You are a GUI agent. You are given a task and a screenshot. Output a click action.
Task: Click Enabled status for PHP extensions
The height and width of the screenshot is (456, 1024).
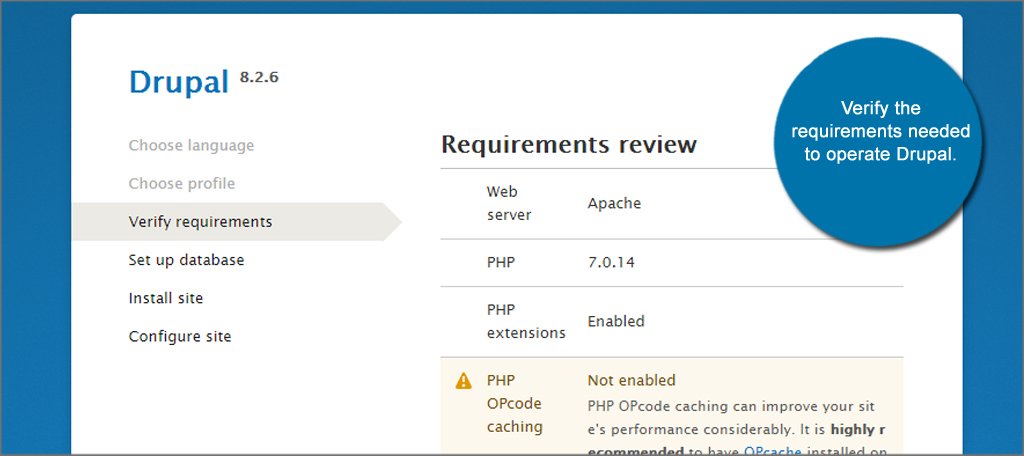pyautogui.click(x=616, y=322)
